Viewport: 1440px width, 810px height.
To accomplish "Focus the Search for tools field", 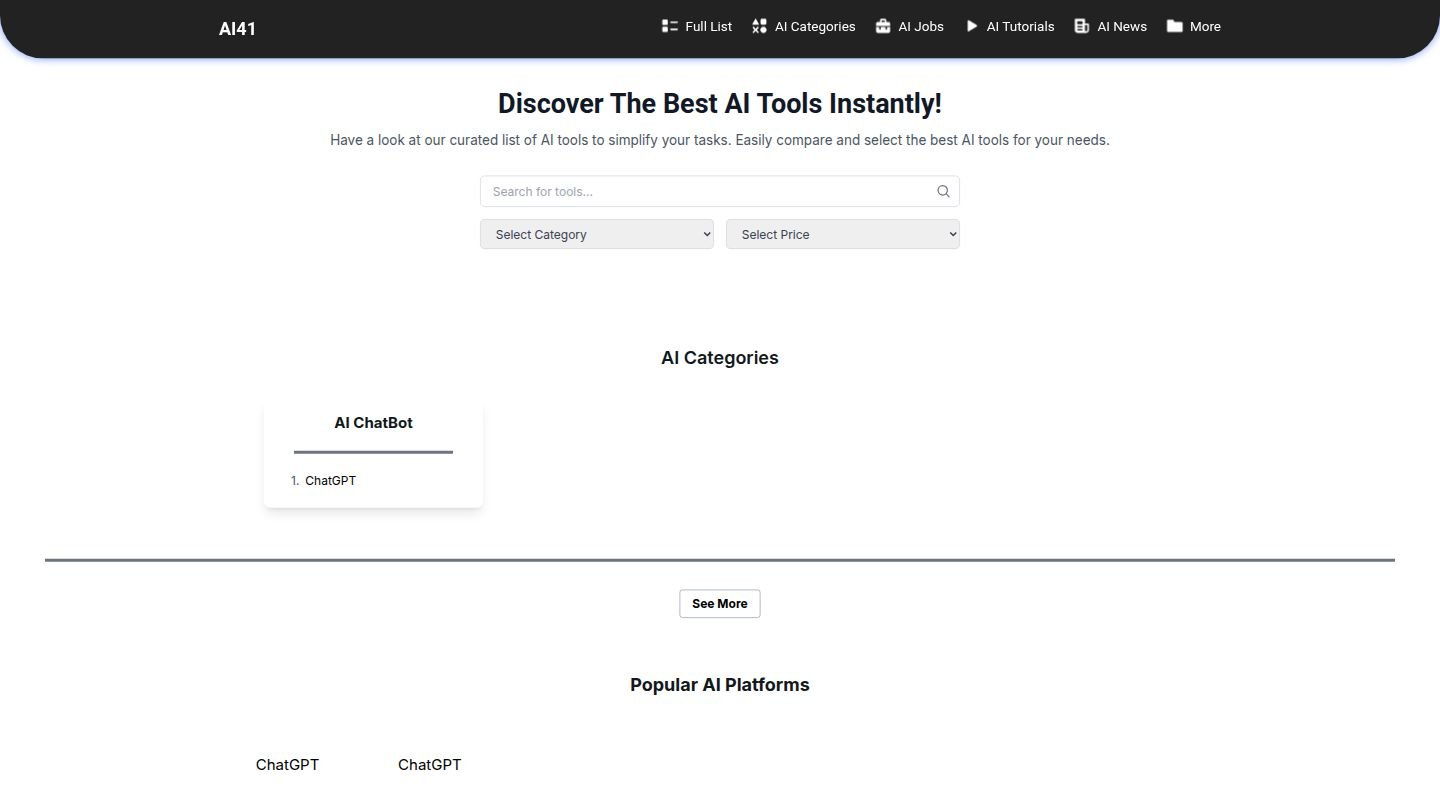I will (710, 191).
